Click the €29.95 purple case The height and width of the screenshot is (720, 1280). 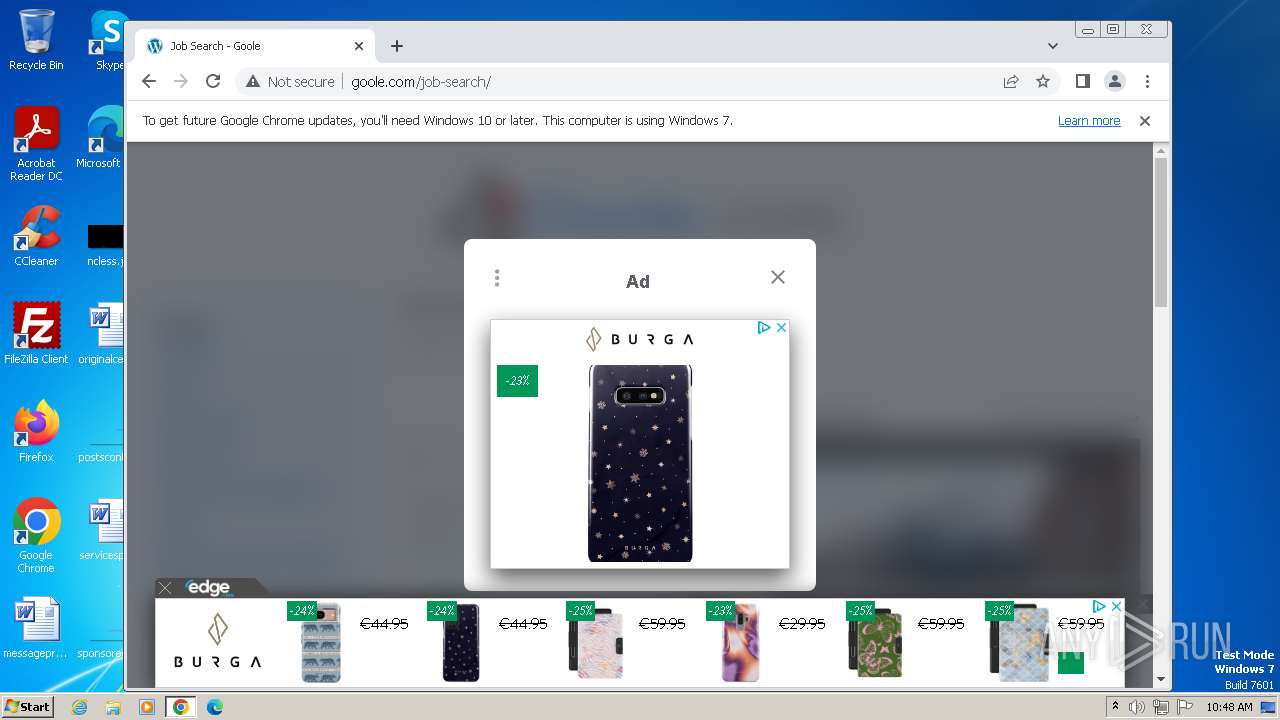(x=741, y=643)
